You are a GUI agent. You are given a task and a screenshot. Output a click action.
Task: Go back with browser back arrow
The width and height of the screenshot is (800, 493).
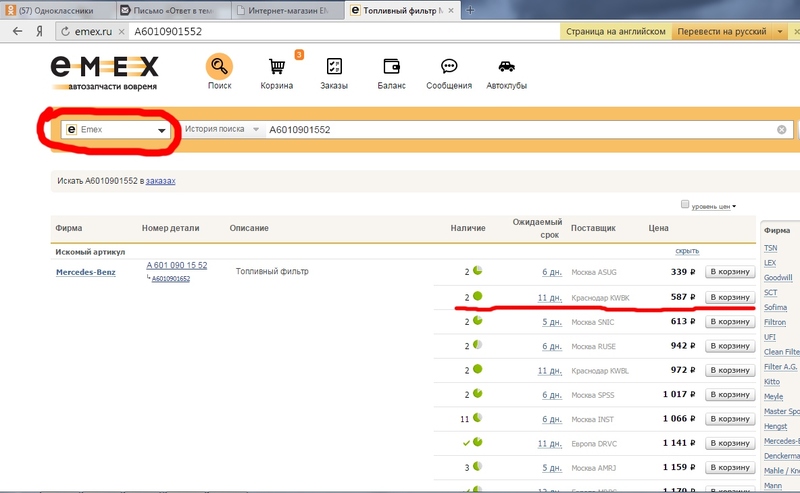point(17,31)
